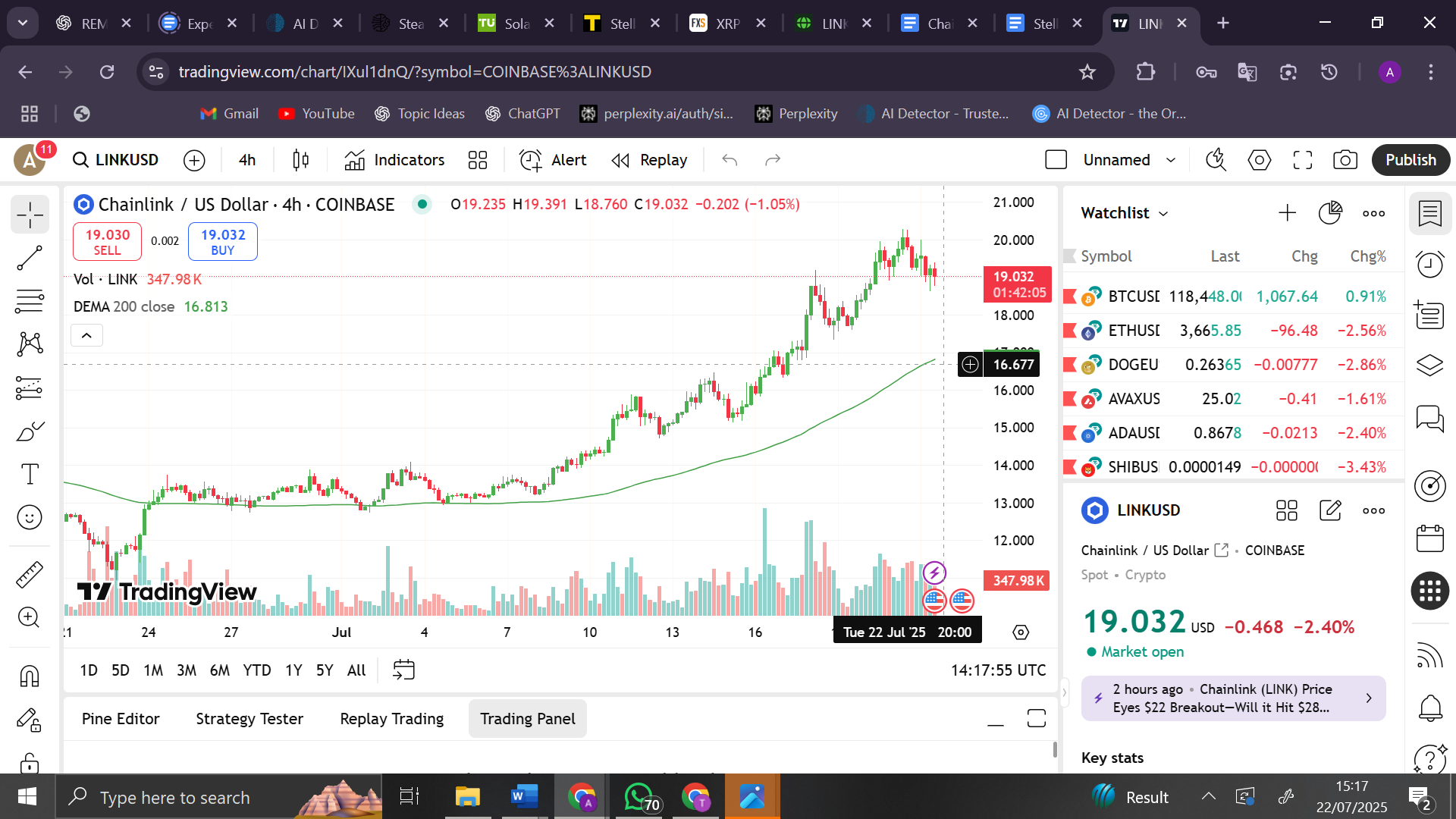1456x819 pixels.
Task: Open indicator templates grid
Action: click(x=478, y=160)
